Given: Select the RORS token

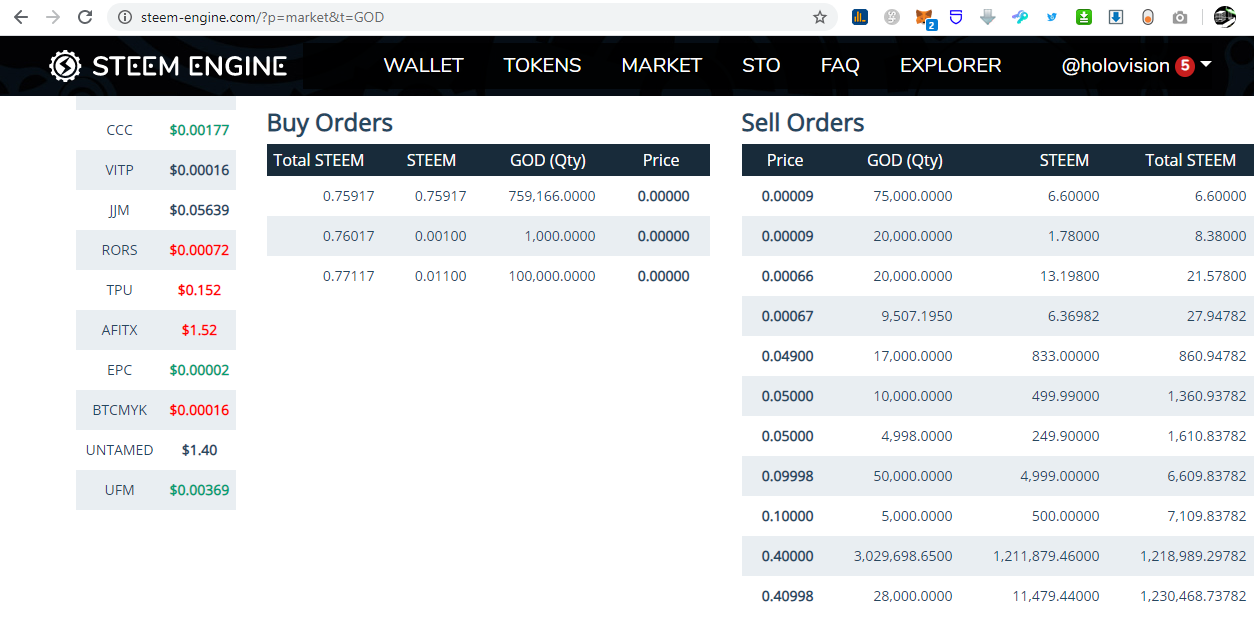Looking at the screenshot, I should click(x=156, y=250).
